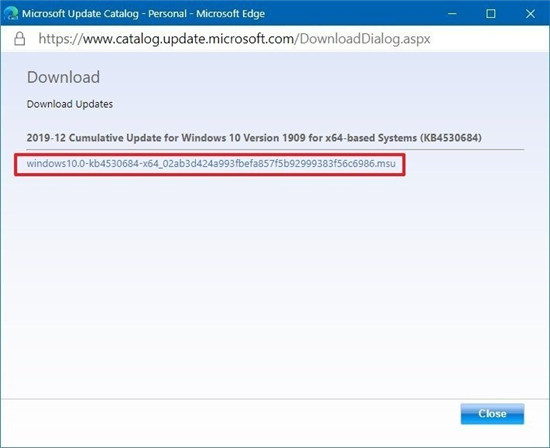Click the large Download heading
Screen dimensions: 550x448
coord(63,77)
